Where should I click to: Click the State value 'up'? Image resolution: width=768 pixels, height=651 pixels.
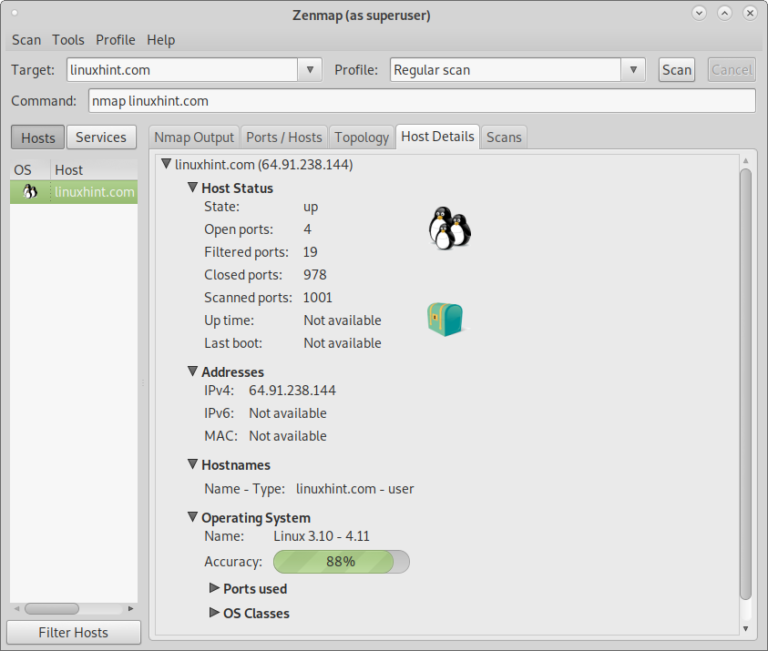[x=311, y=207]
